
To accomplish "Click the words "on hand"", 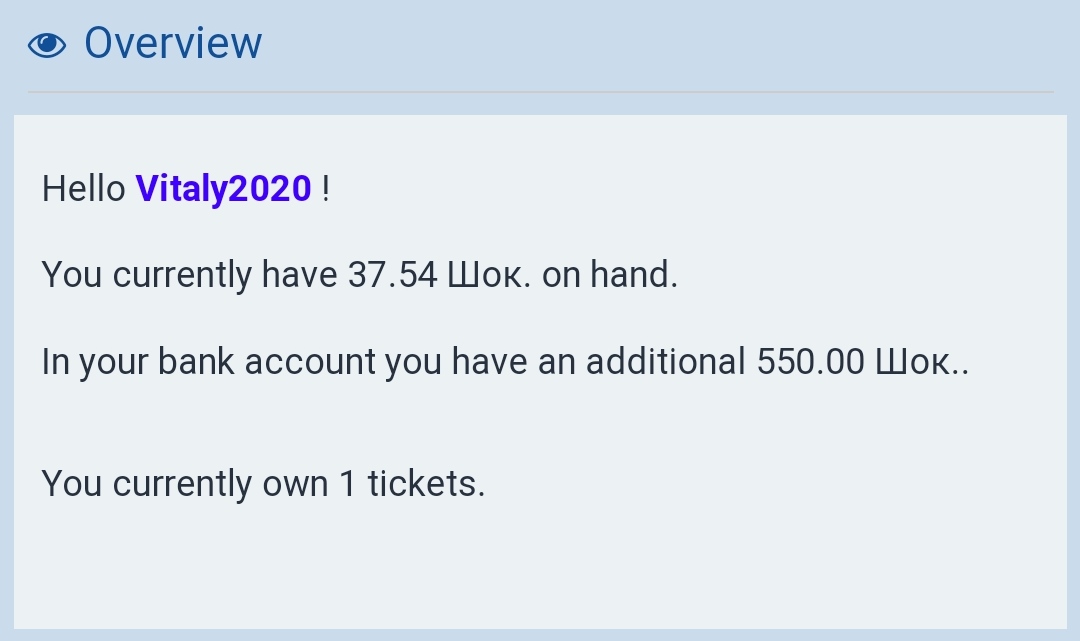I will point(610,275).
